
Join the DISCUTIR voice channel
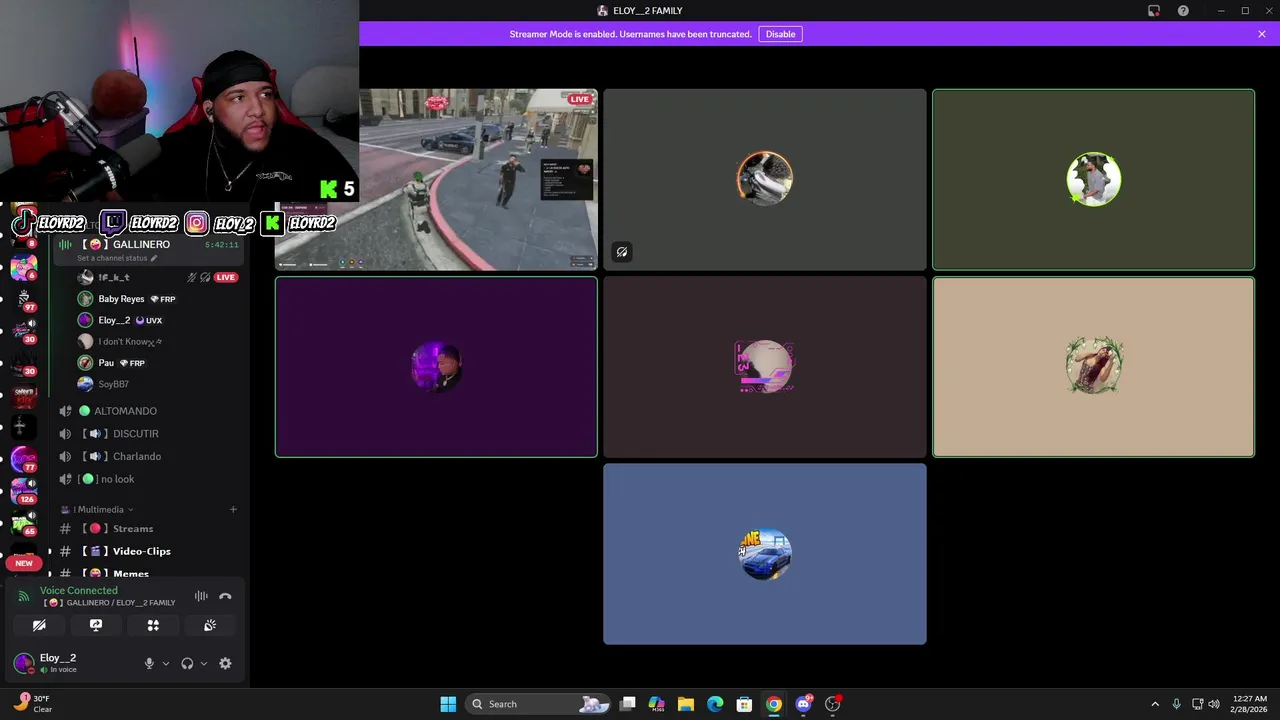click(135, 434)
